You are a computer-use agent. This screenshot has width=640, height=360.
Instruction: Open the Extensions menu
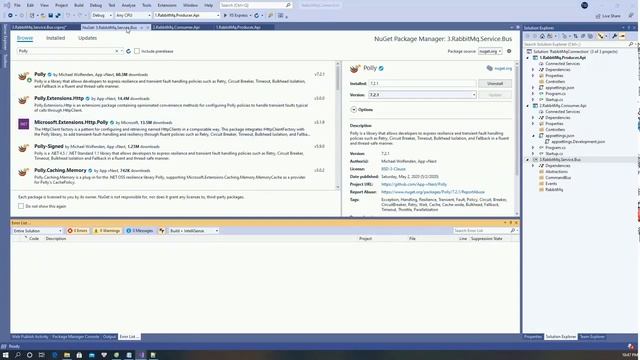tap(167, 5)
